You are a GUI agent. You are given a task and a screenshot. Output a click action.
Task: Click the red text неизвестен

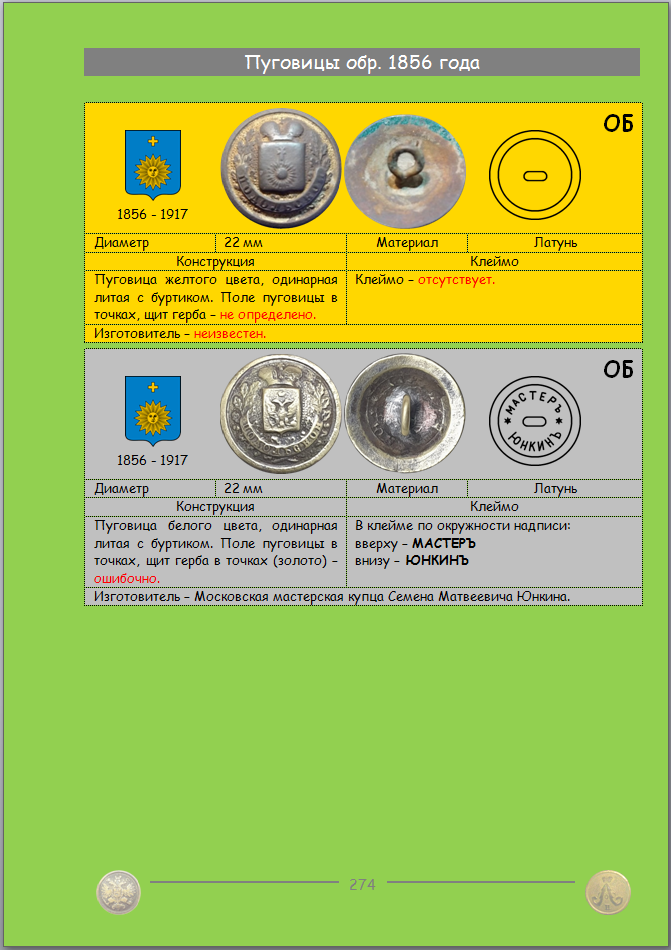tap(230, 334)
